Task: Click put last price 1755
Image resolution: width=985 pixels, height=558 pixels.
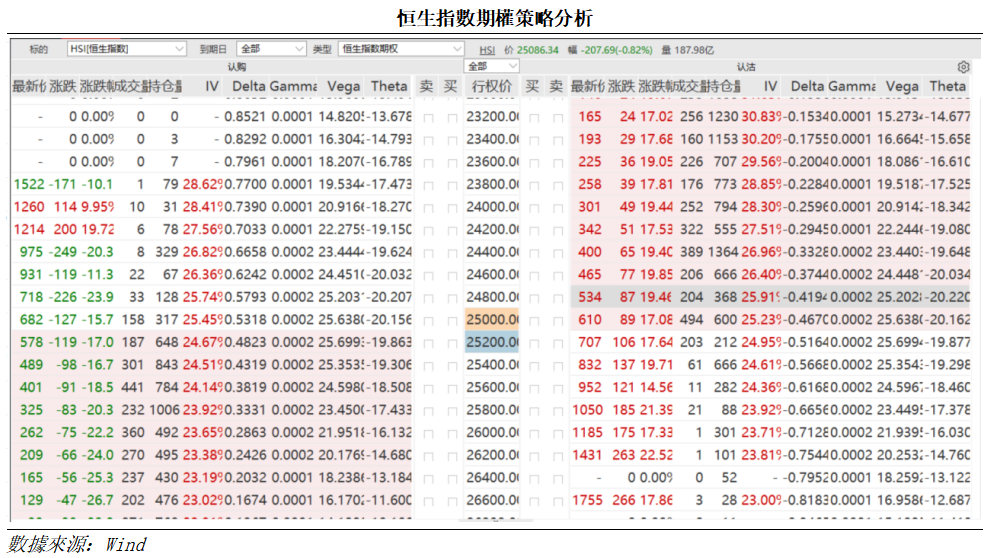Action: coord(587,501)
